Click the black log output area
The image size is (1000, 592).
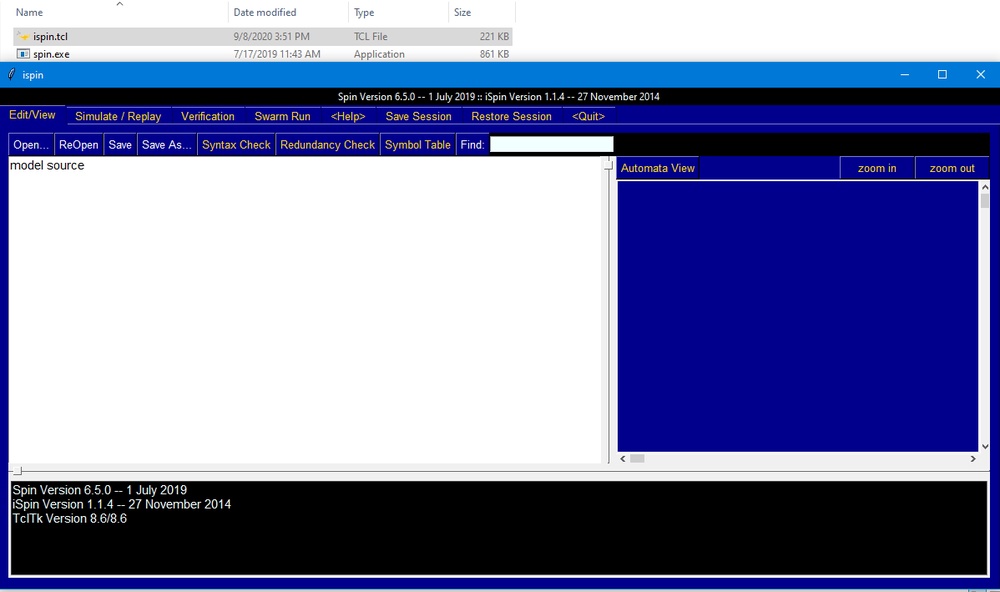(x=499, y=528)
